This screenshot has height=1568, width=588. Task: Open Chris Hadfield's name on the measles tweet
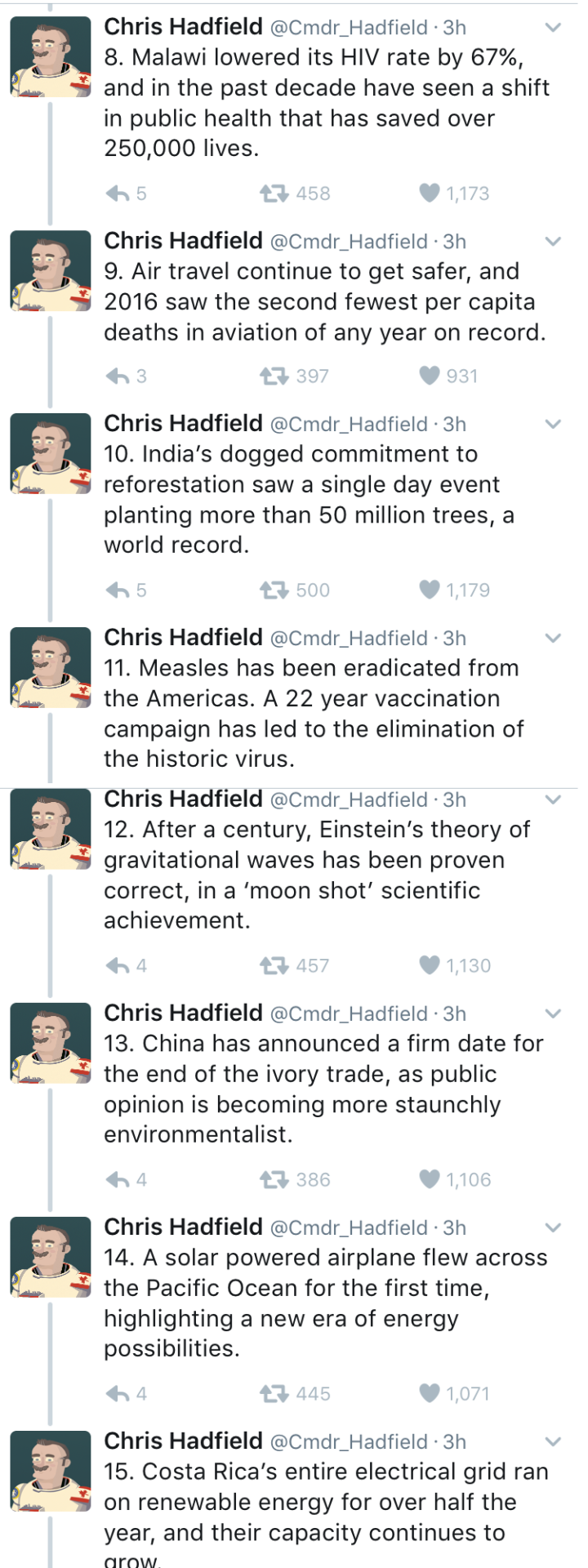(183, 638)
